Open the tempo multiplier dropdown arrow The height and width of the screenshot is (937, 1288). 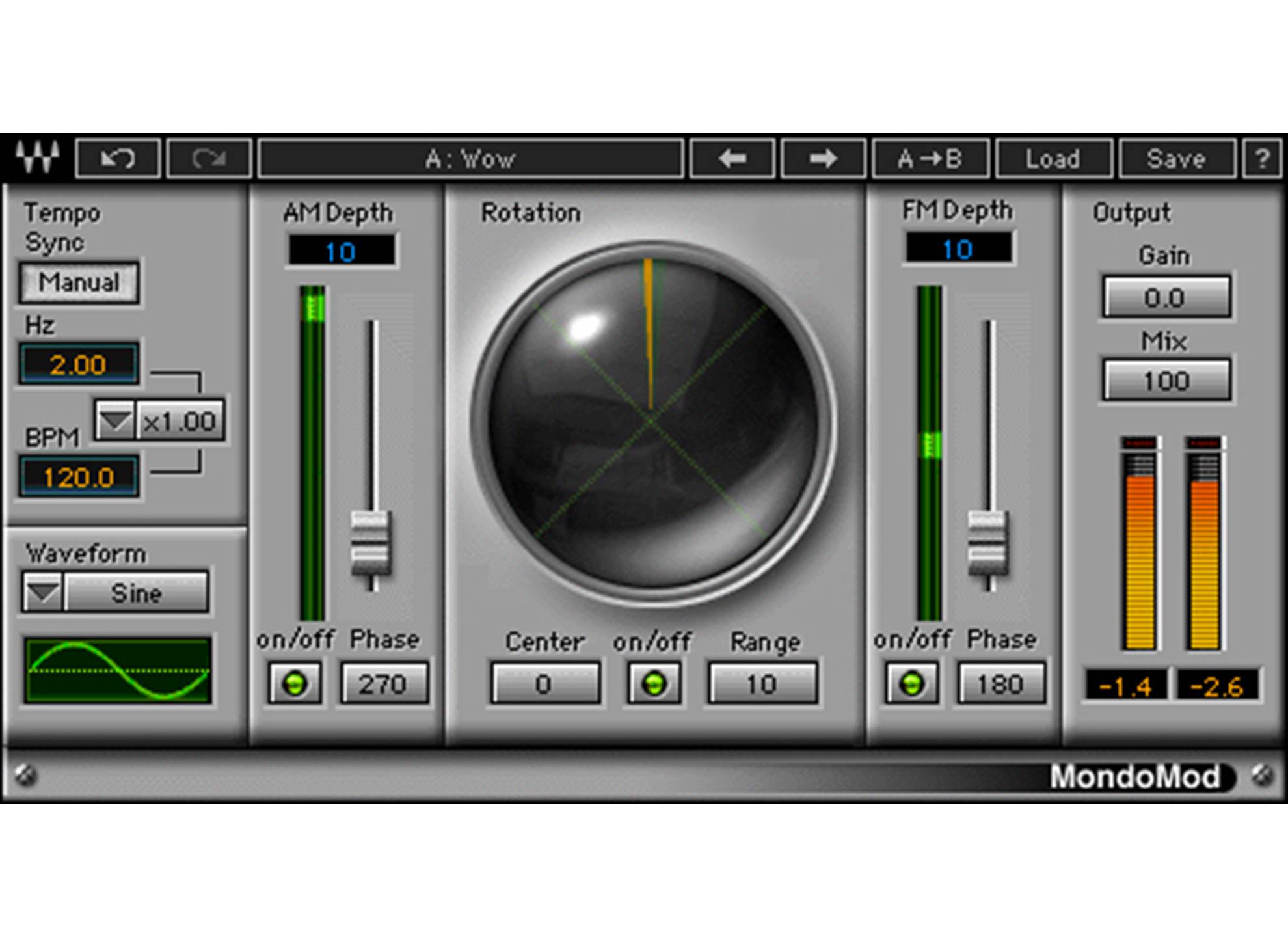tap(115, 421)
